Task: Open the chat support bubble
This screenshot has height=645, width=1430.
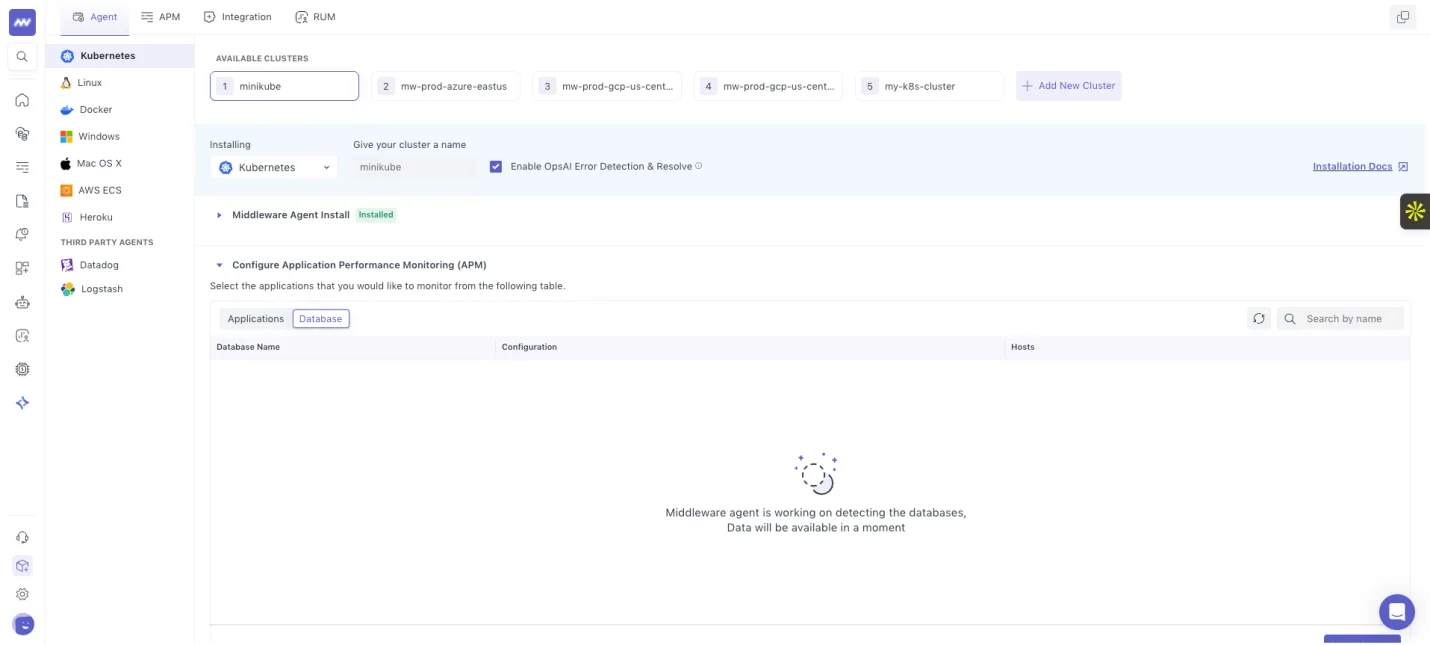Action: click(1397, 612)
